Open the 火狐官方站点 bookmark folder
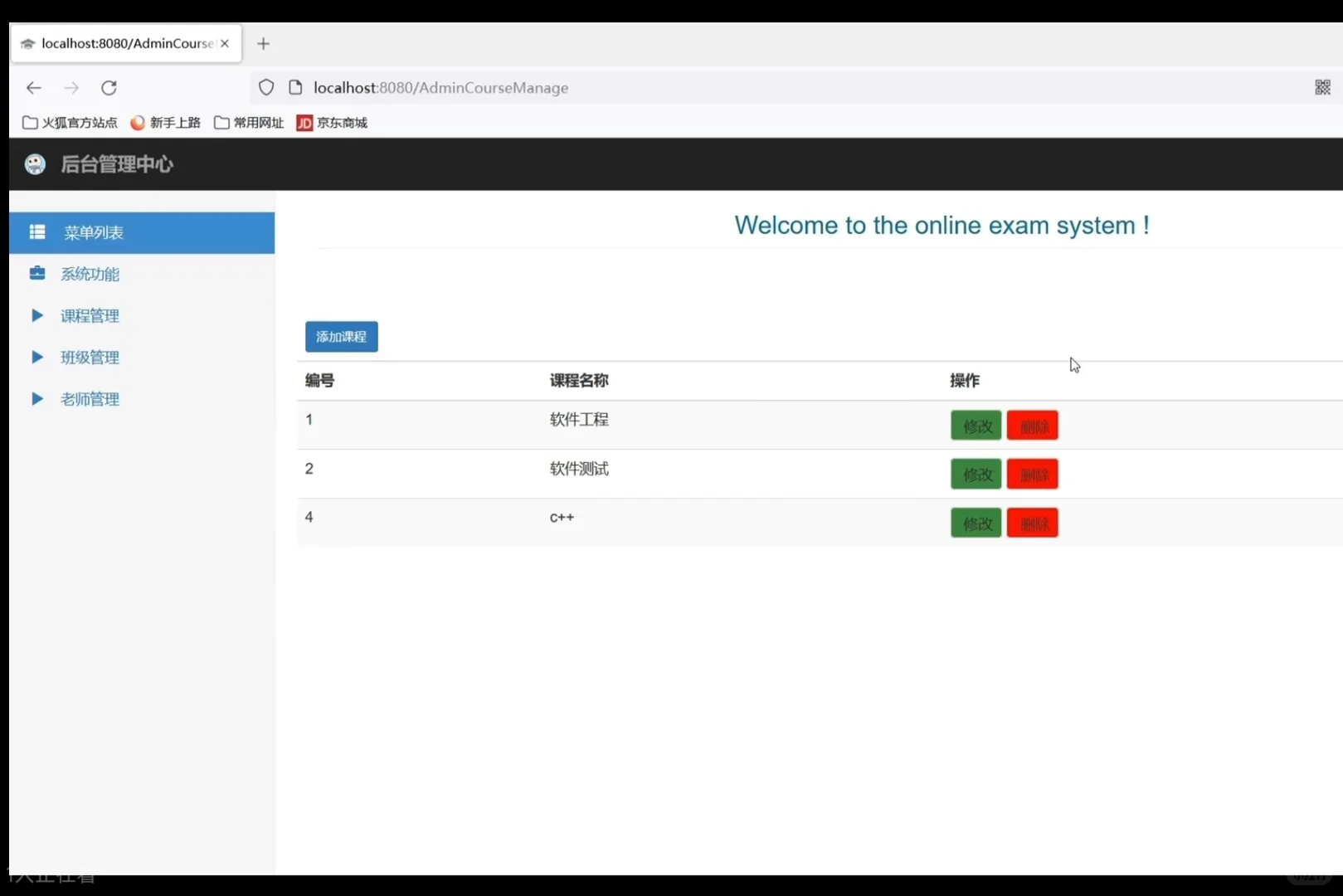This screenshot has height=896, width=1343. coord(71,123)
